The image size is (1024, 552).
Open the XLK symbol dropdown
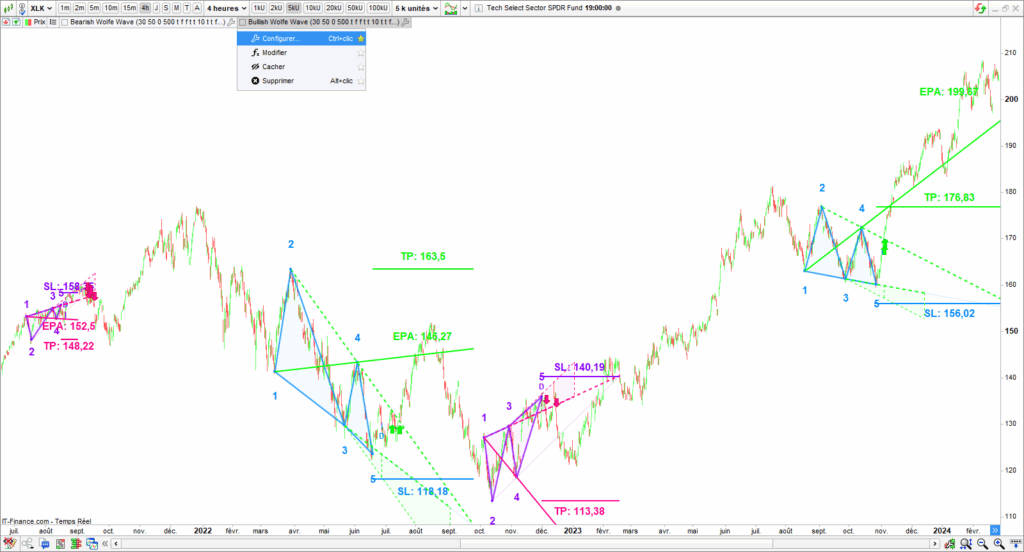click(39, 7)
